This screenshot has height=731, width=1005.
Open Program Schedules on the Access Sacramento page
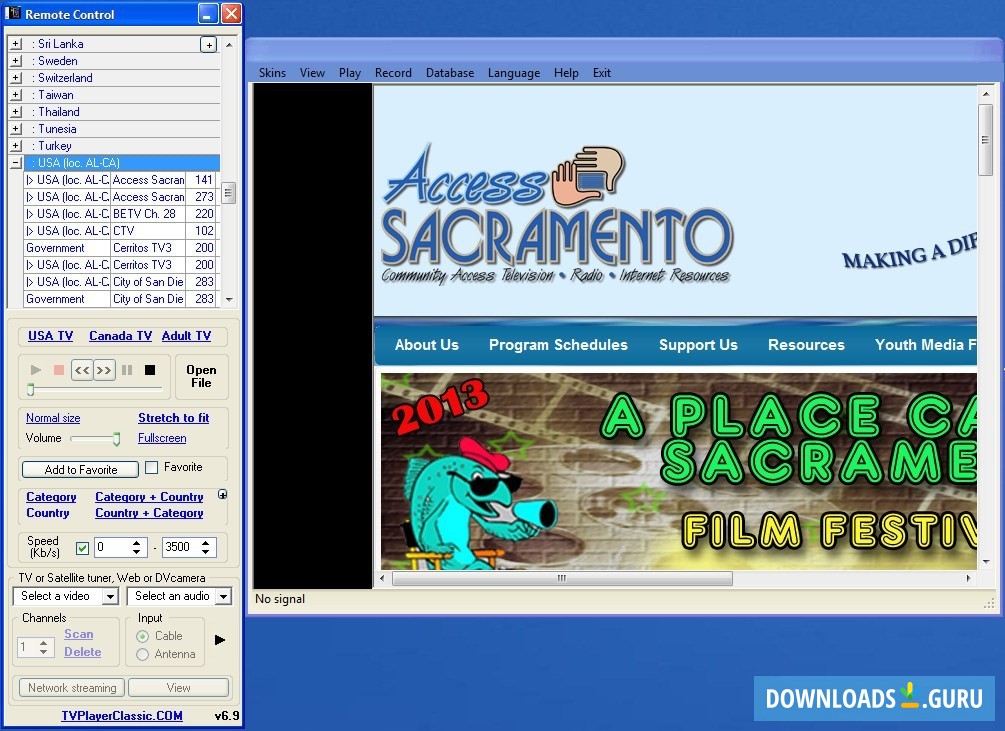click(x=558, y=345)
